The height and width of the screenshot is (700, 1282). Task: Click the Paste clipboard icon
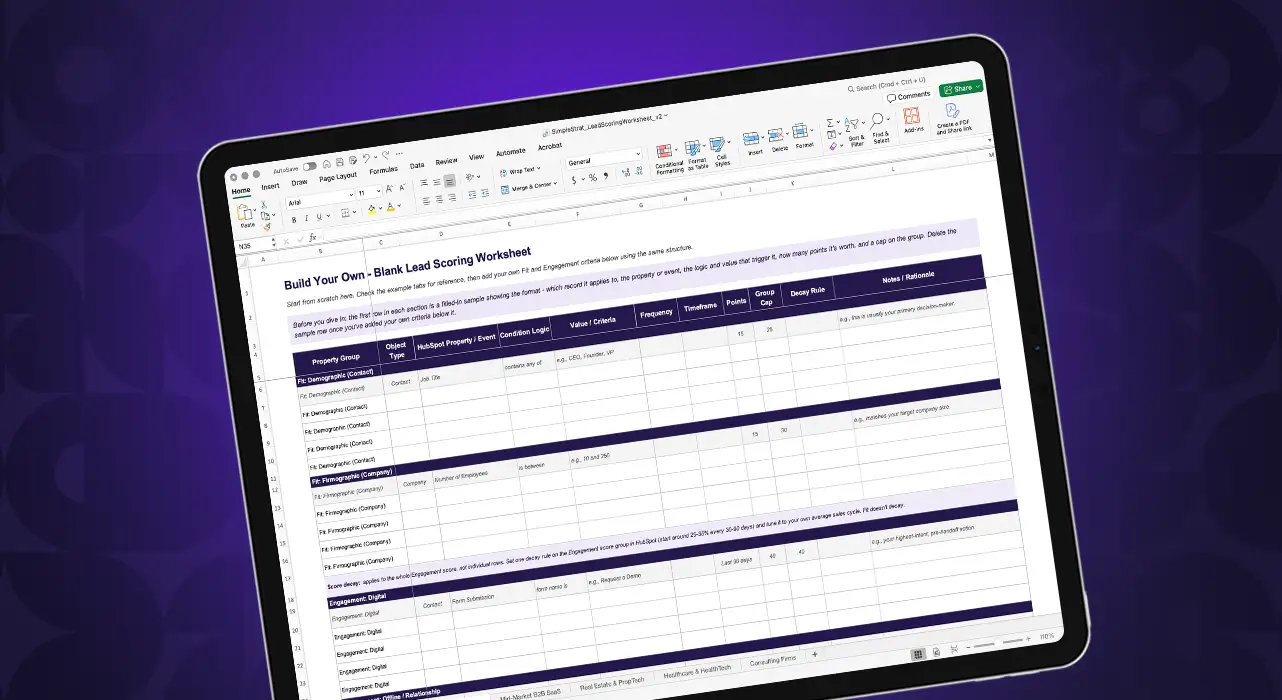(x=245, y=213)
